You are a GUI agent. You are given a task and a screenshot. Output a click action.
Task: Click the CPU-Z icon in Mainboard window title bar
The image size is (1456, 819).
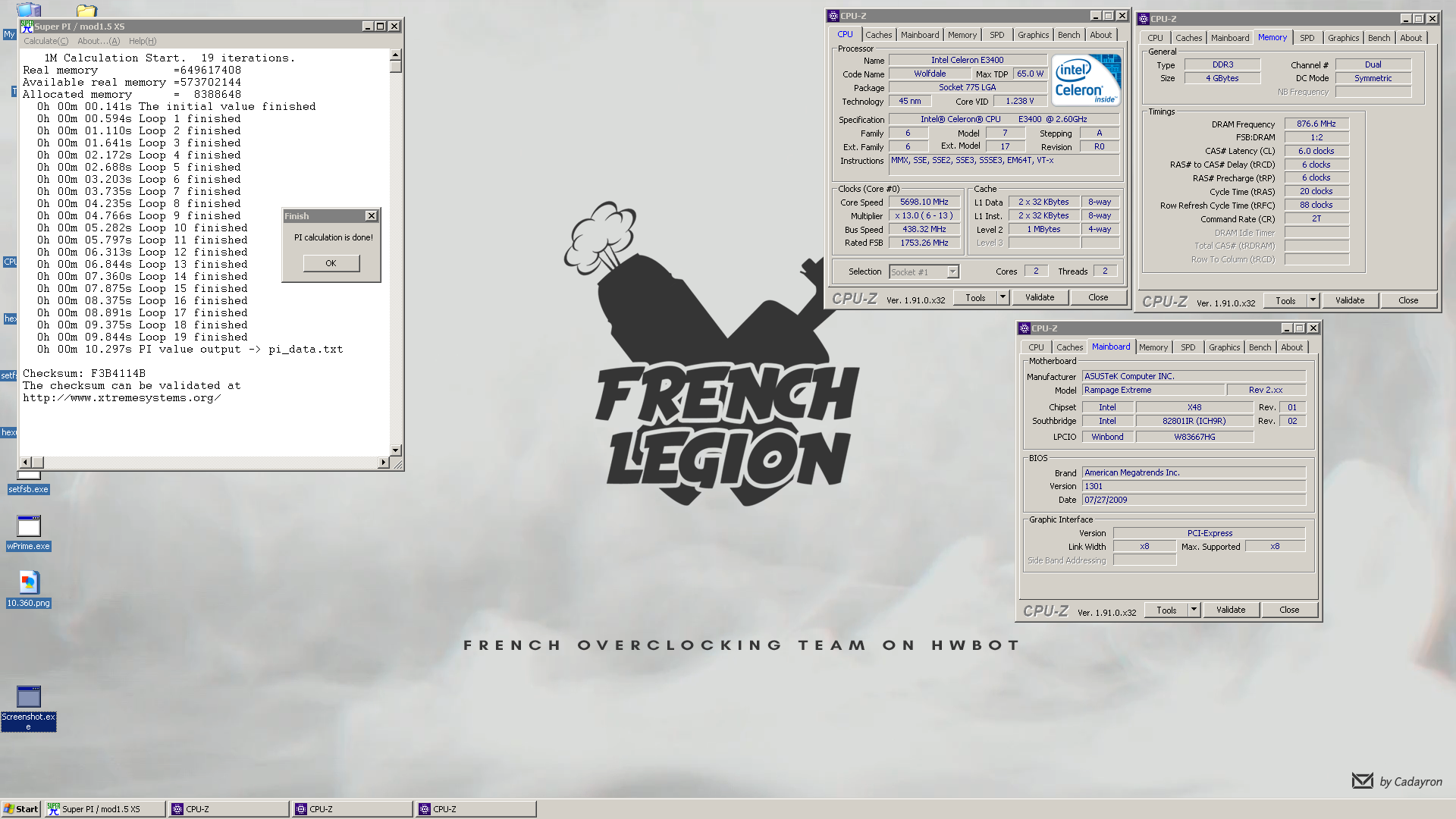click(1025, 328)
